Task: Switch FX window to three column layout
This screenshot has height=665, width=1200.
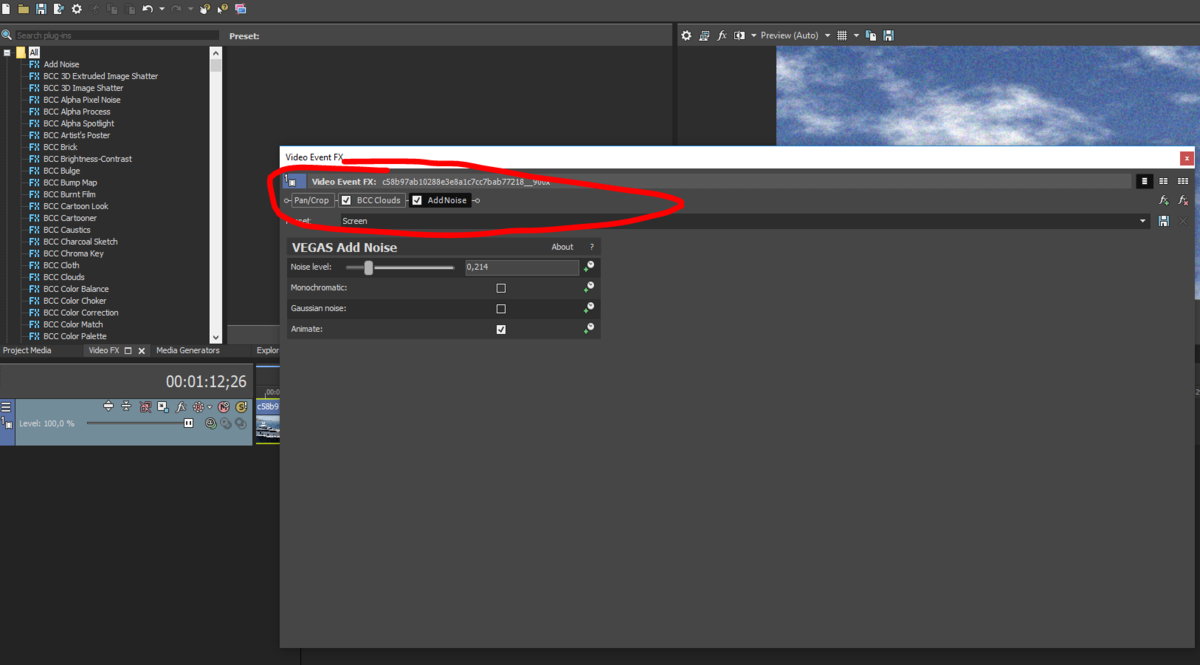Action: tap(1183, 181)
